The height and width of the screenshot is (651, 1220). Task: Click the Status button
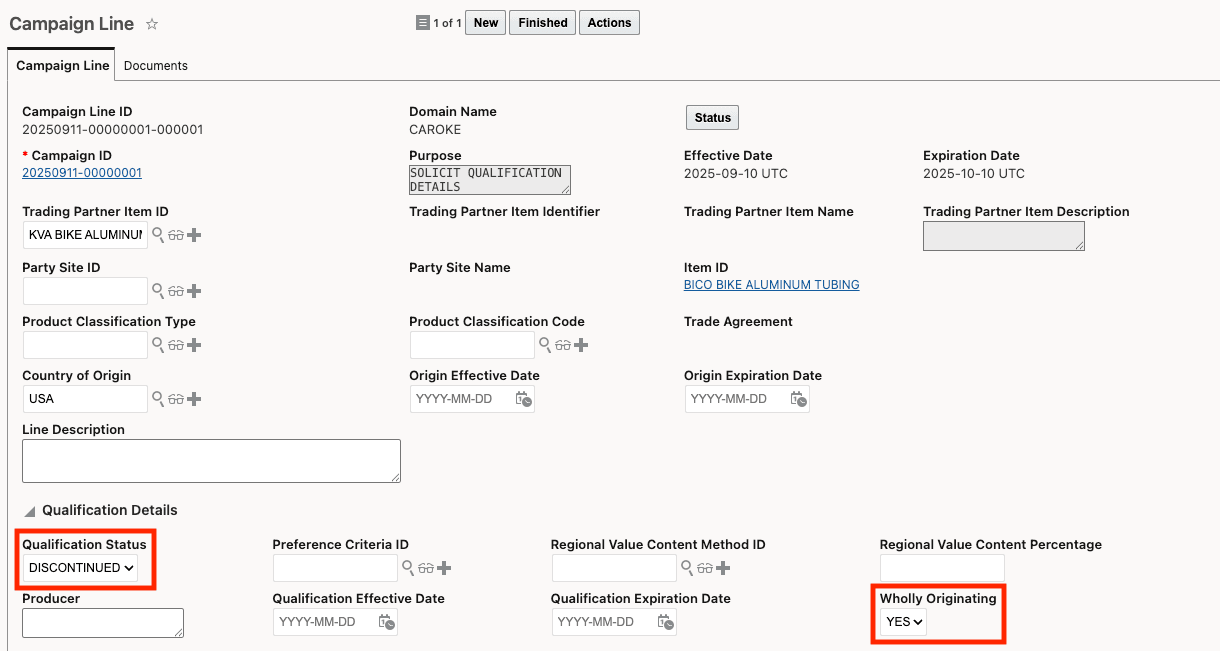712,118
